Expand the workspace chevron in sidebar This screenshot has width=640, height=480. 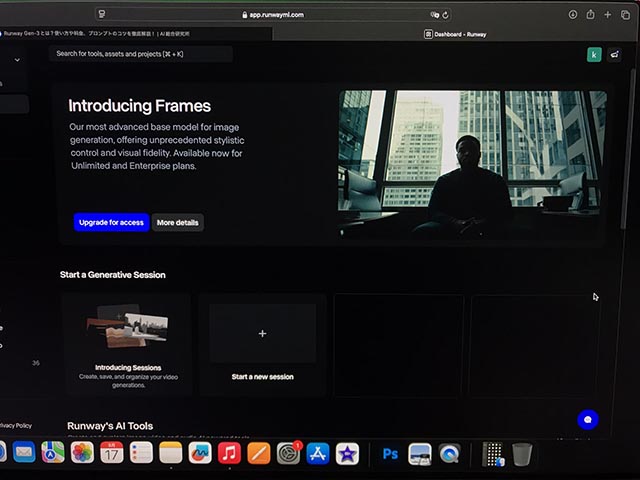click(x=17, y=60)
